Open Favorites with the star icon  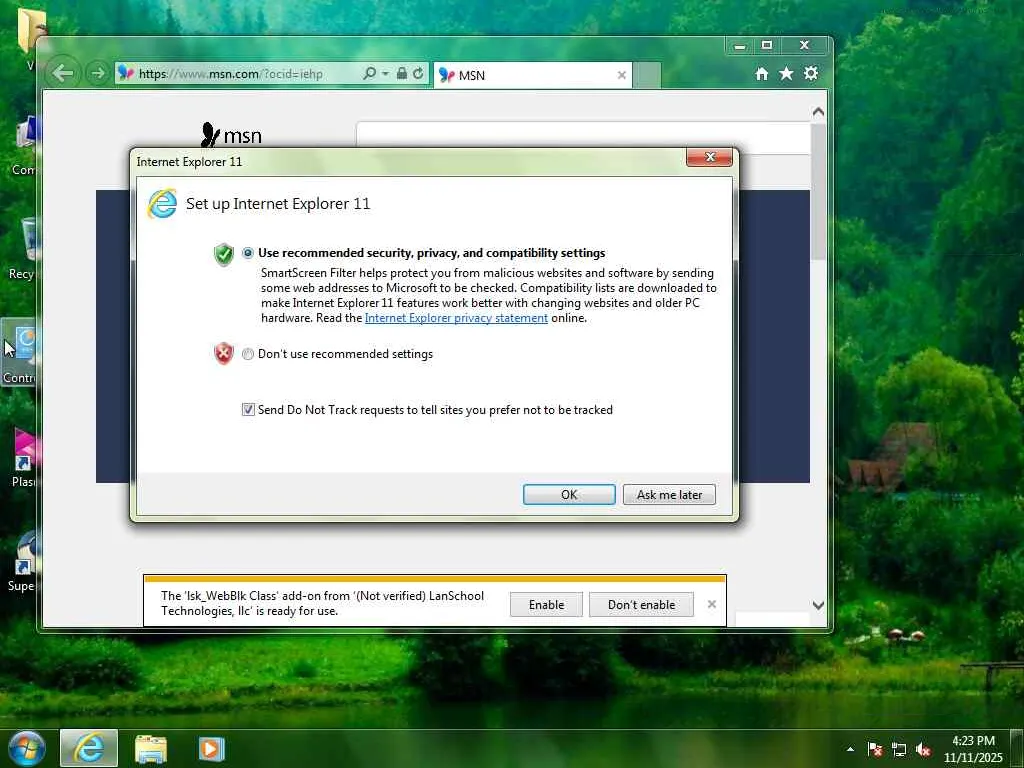tap(786, 73)
